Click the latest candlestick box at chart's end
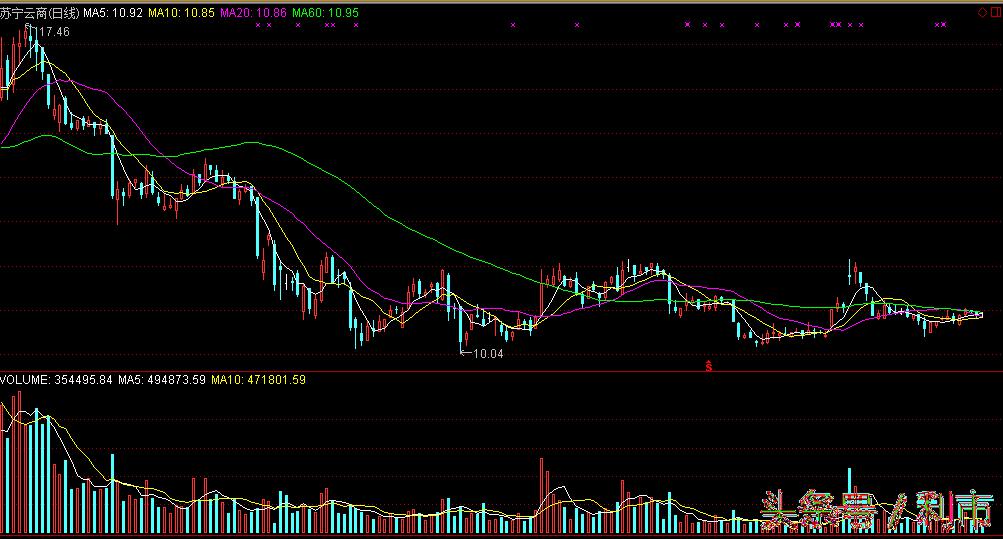 coord(979,315)
